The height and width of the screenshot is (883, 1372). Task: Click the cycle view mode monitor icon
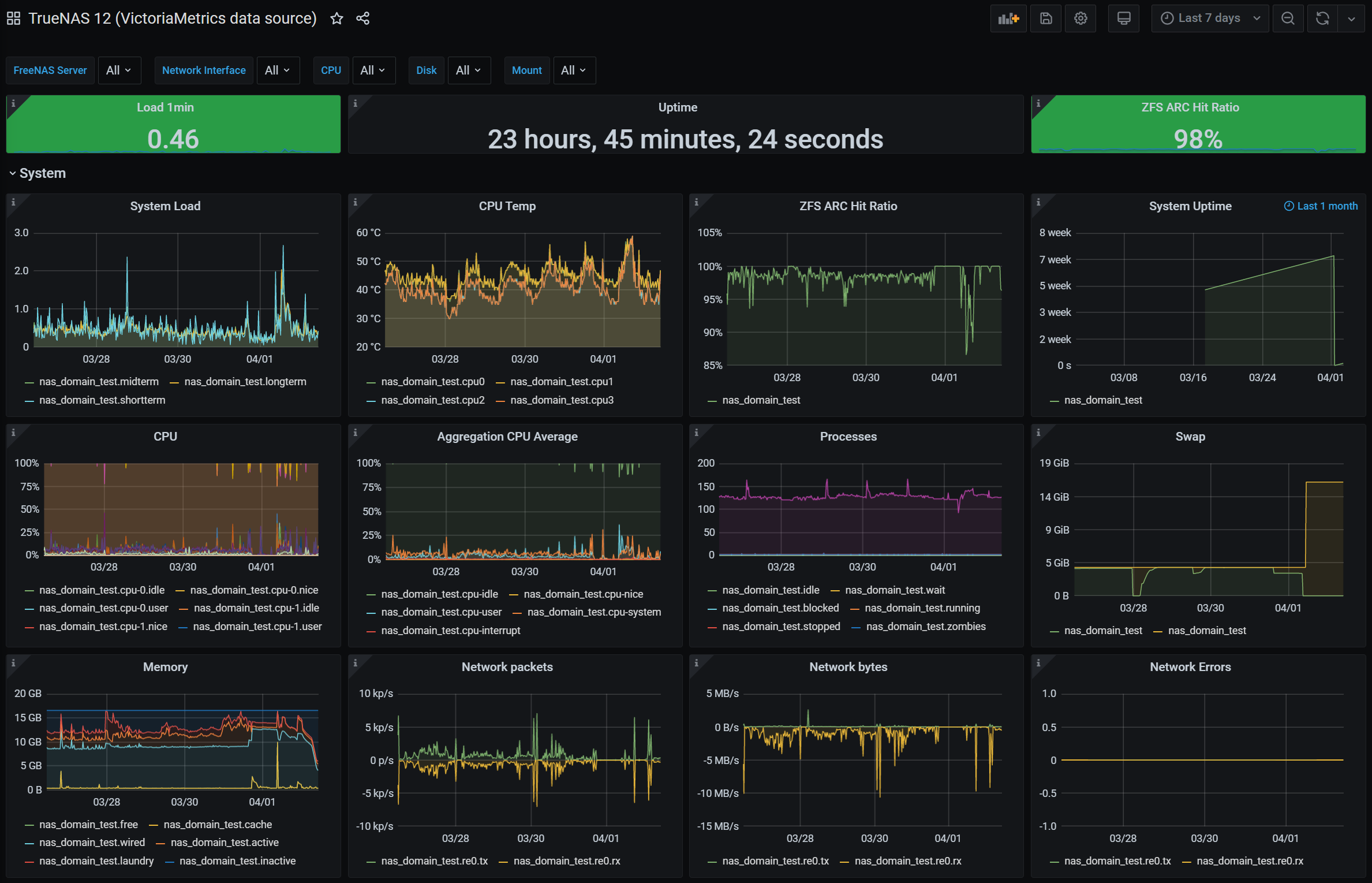(x=1123, y=18)
